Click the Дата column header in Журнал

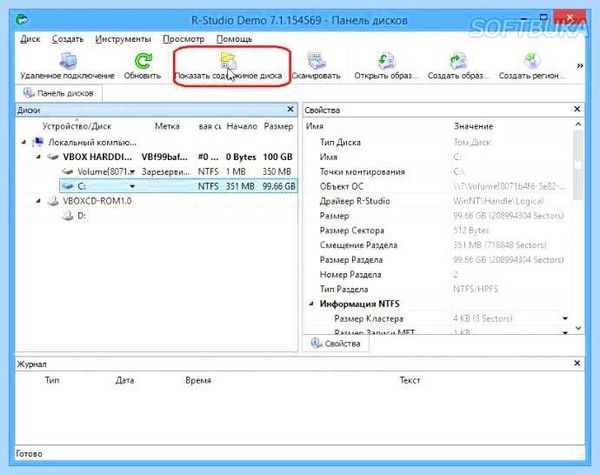tap(125, 380)
